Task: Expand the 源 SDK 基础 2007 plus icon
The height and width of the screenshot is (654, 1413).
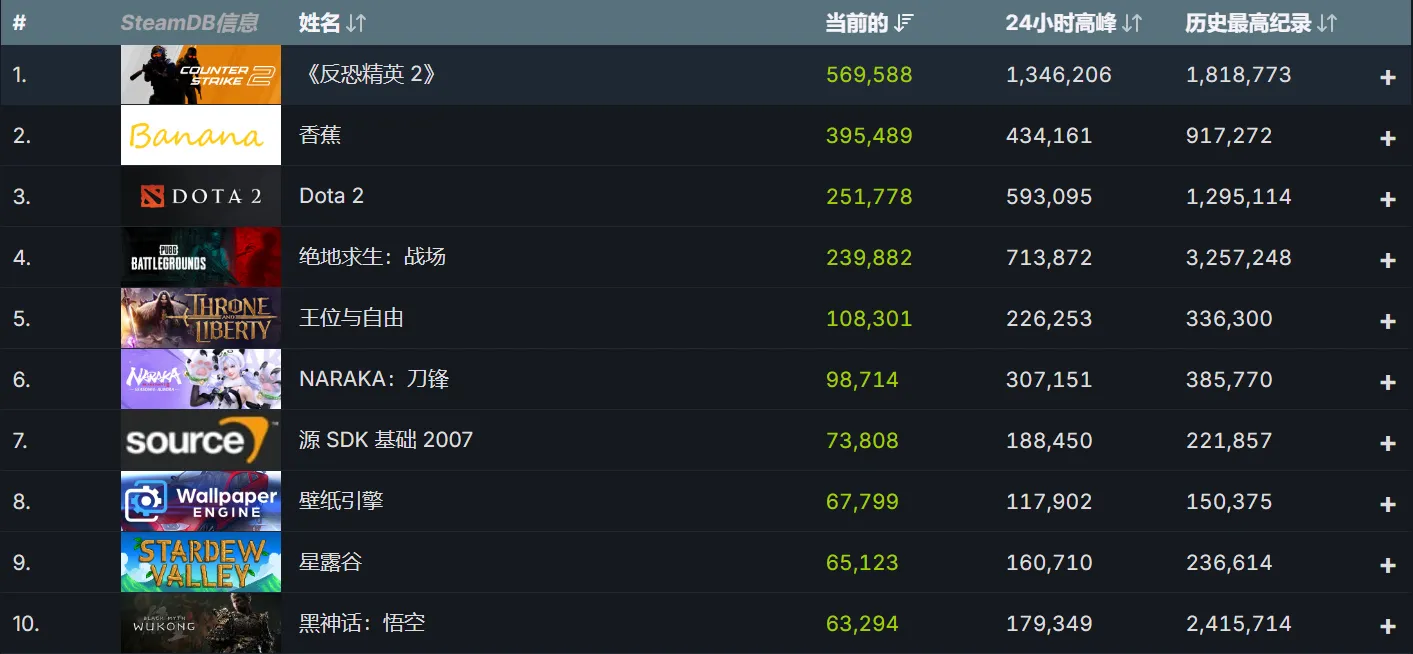Action: (x=1387, y=443)
